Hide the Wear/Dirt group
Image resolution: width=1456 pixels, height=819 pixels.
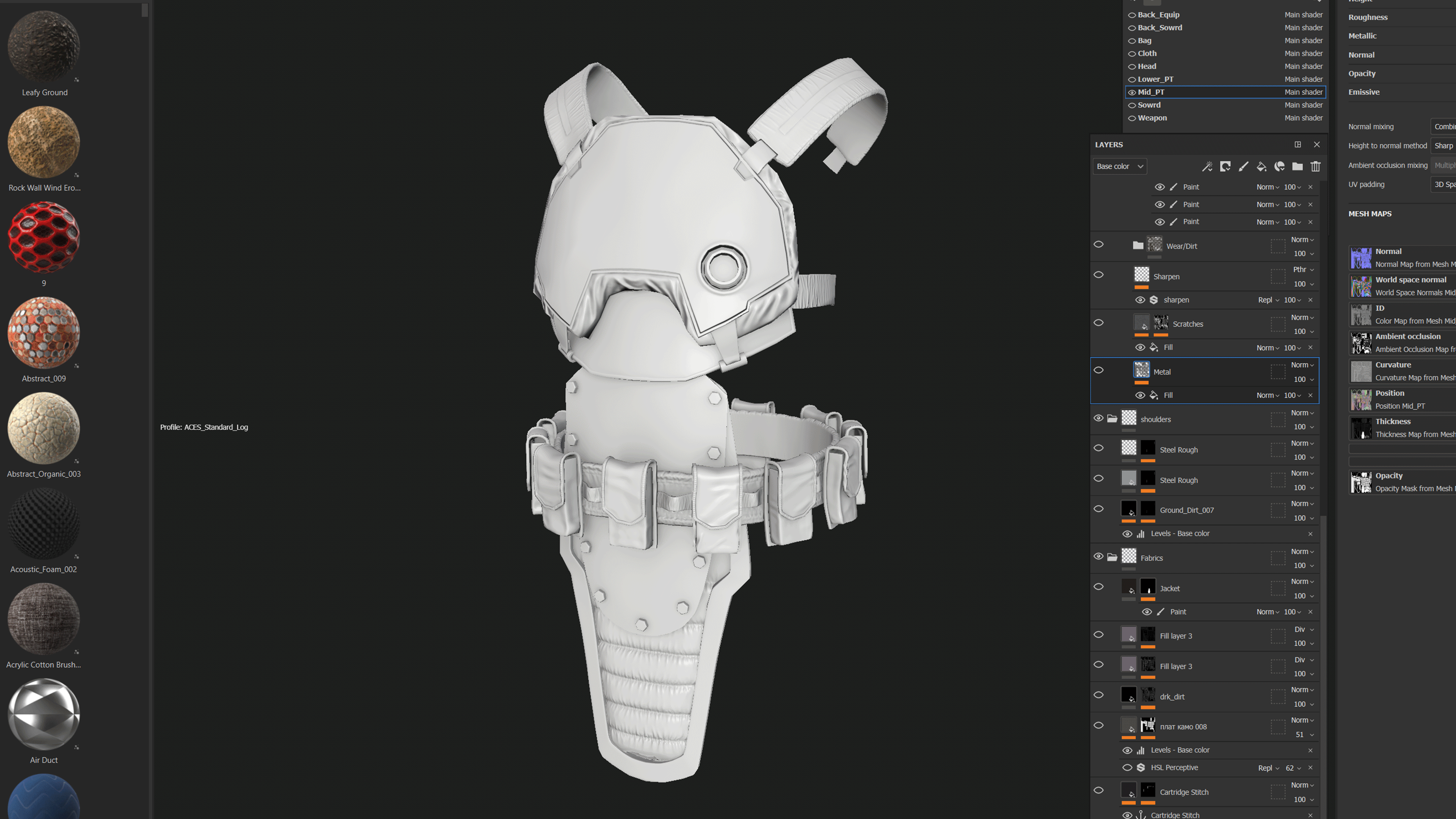(1098, 244)
